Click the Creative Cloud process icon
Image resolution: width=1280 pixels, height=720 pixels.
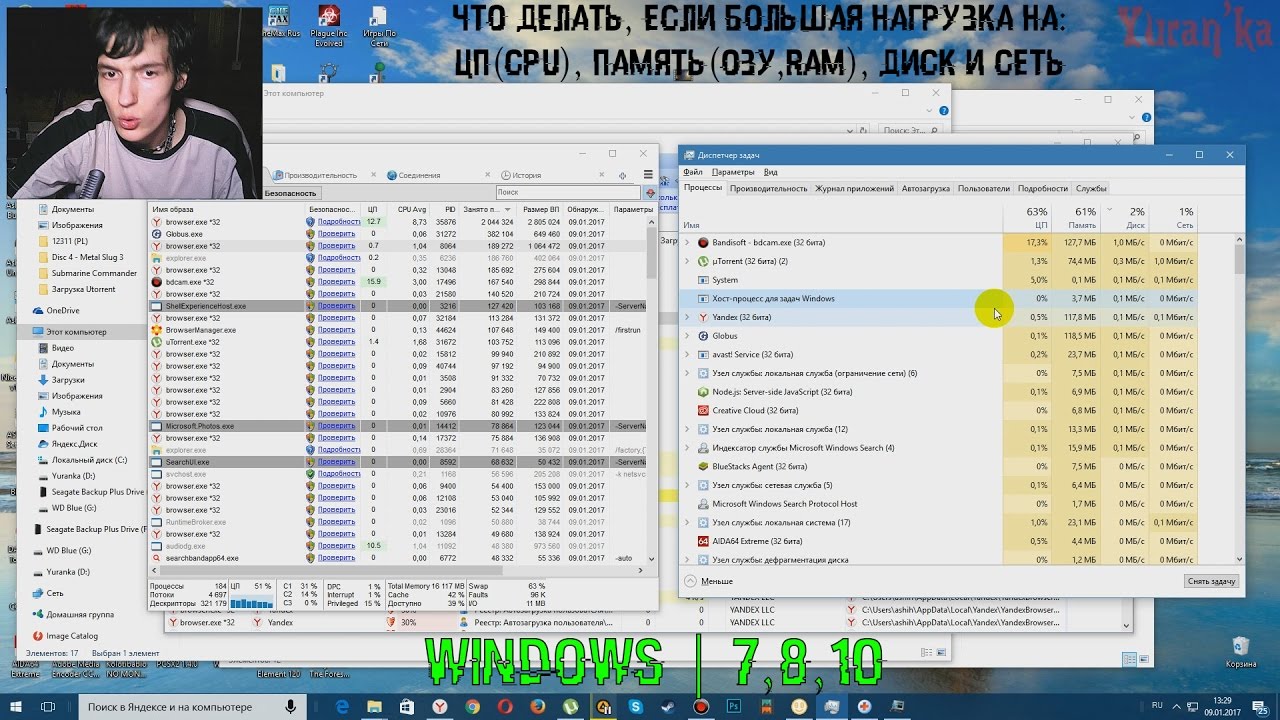tap(703, 410)
